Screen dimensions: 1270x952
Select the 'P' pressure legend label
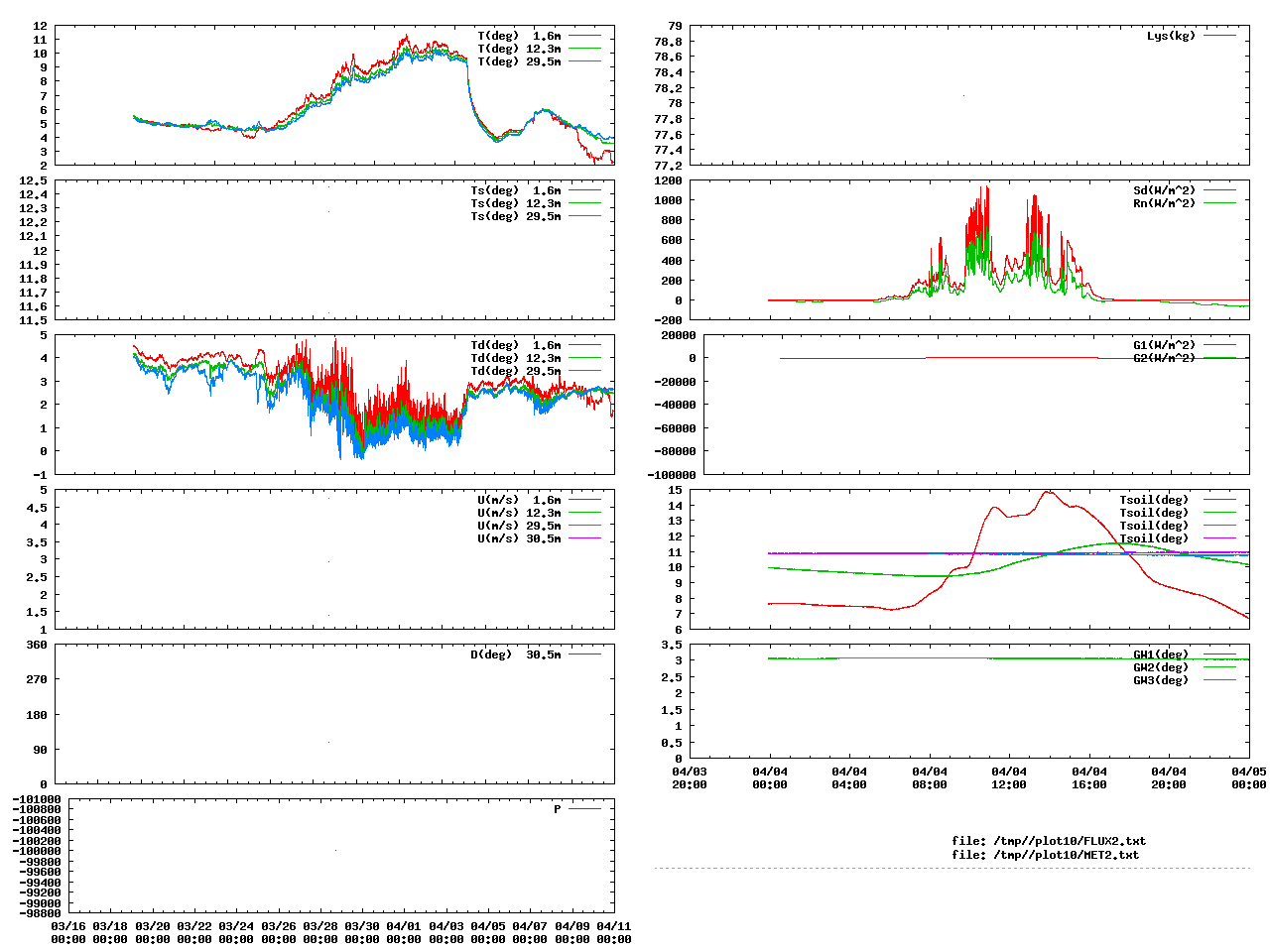click(x=558, y=809)
